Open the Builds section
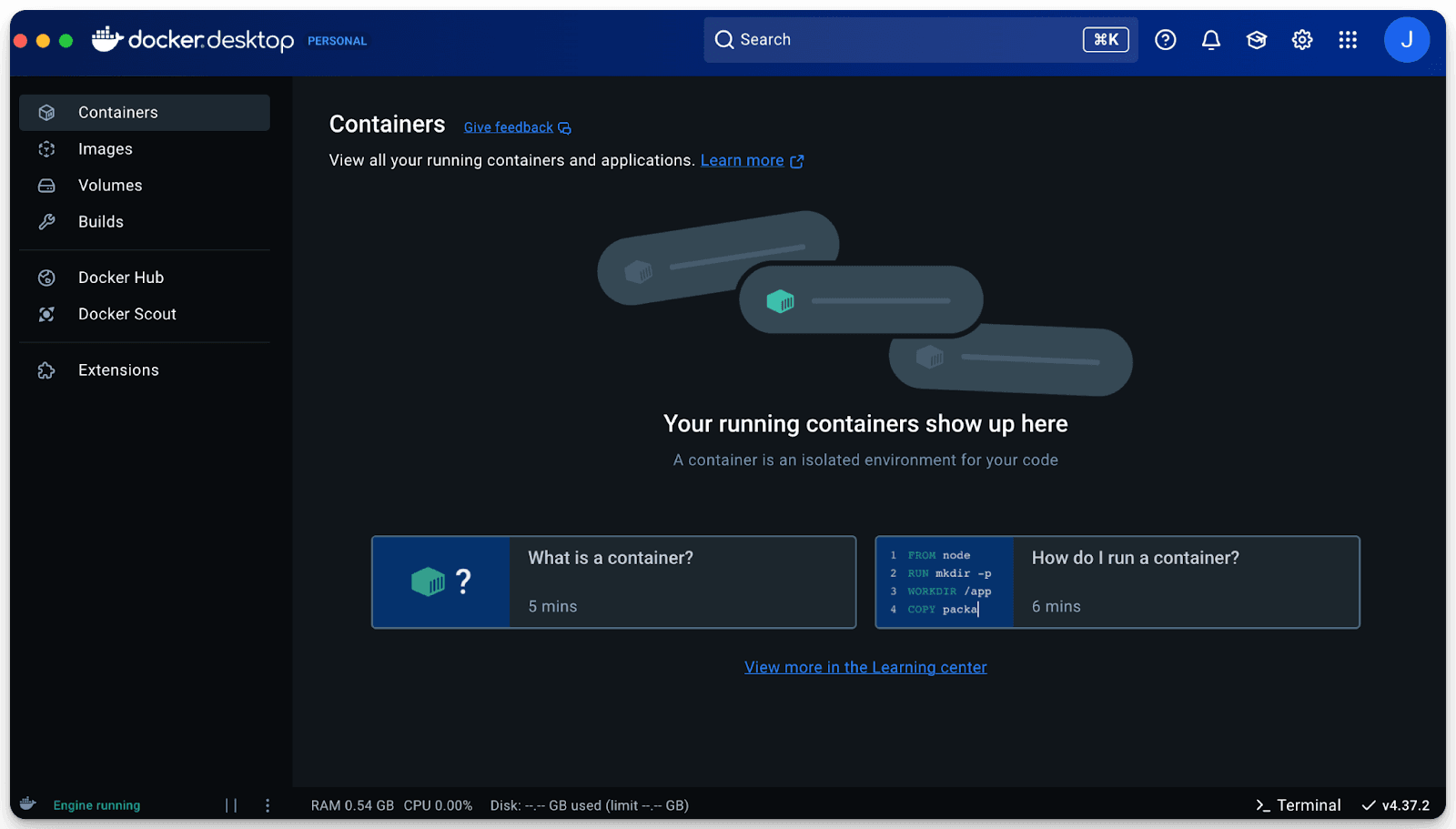The width and height of the screenshot is (1456, 829). pyautogui.click(x=101, y=221)
